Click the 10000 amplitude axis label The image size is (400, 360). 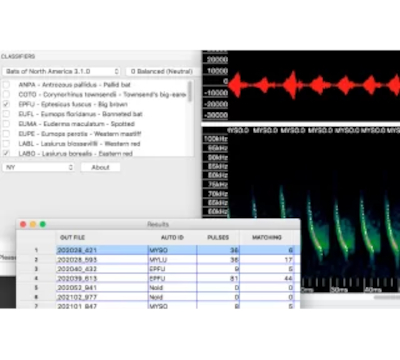point(217,71)
